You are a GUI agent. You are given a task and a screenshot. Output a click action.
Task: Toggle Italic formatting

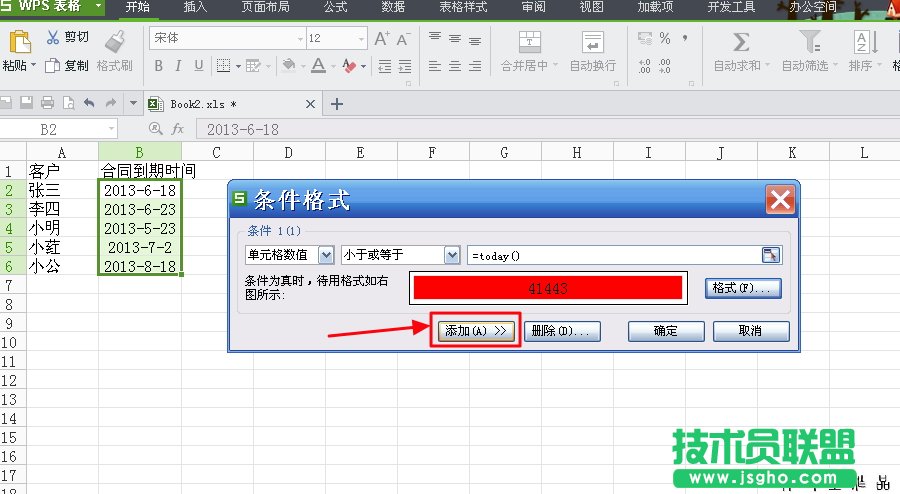(178, 66)
